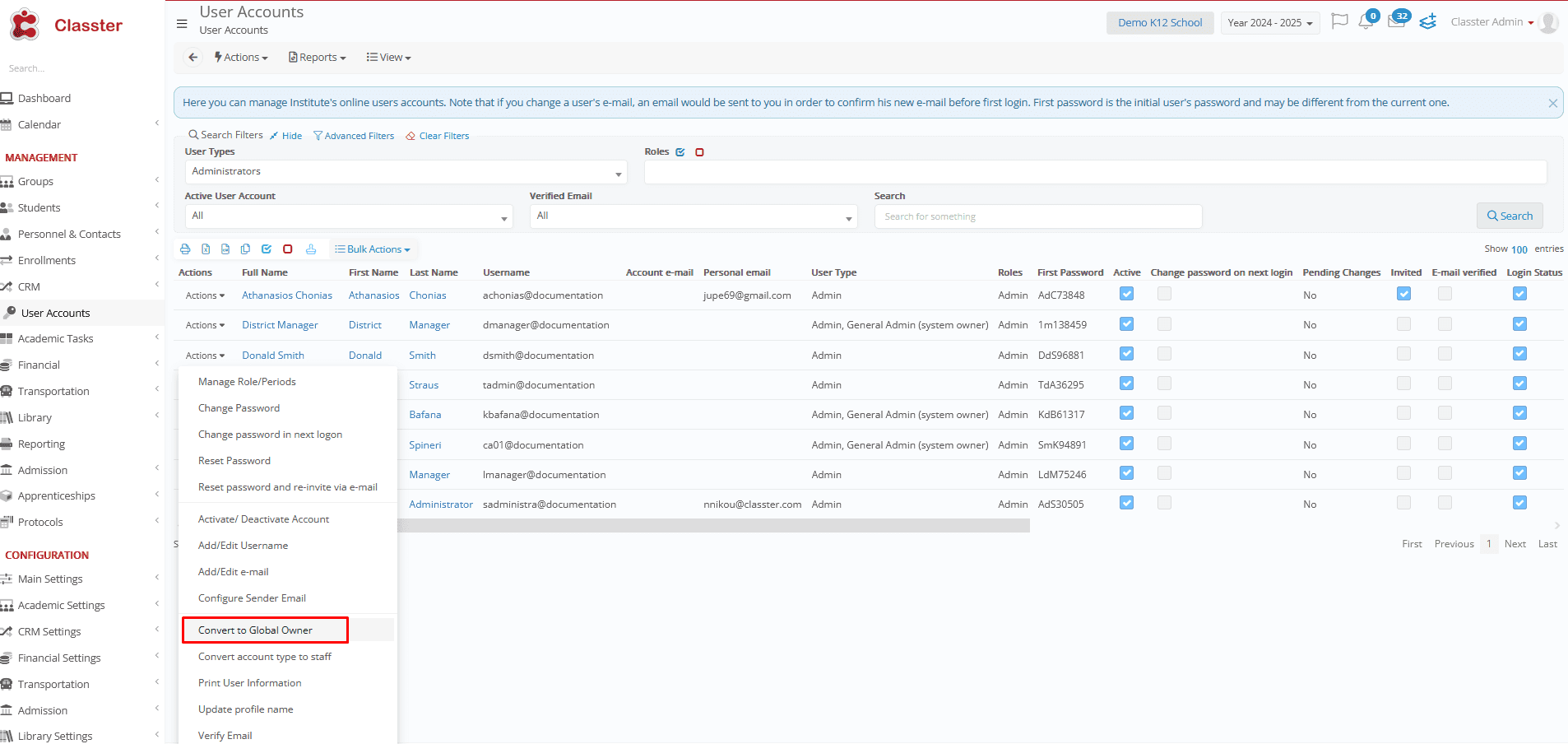Click the Demo K12 School button

click(x=1160, y=23)
